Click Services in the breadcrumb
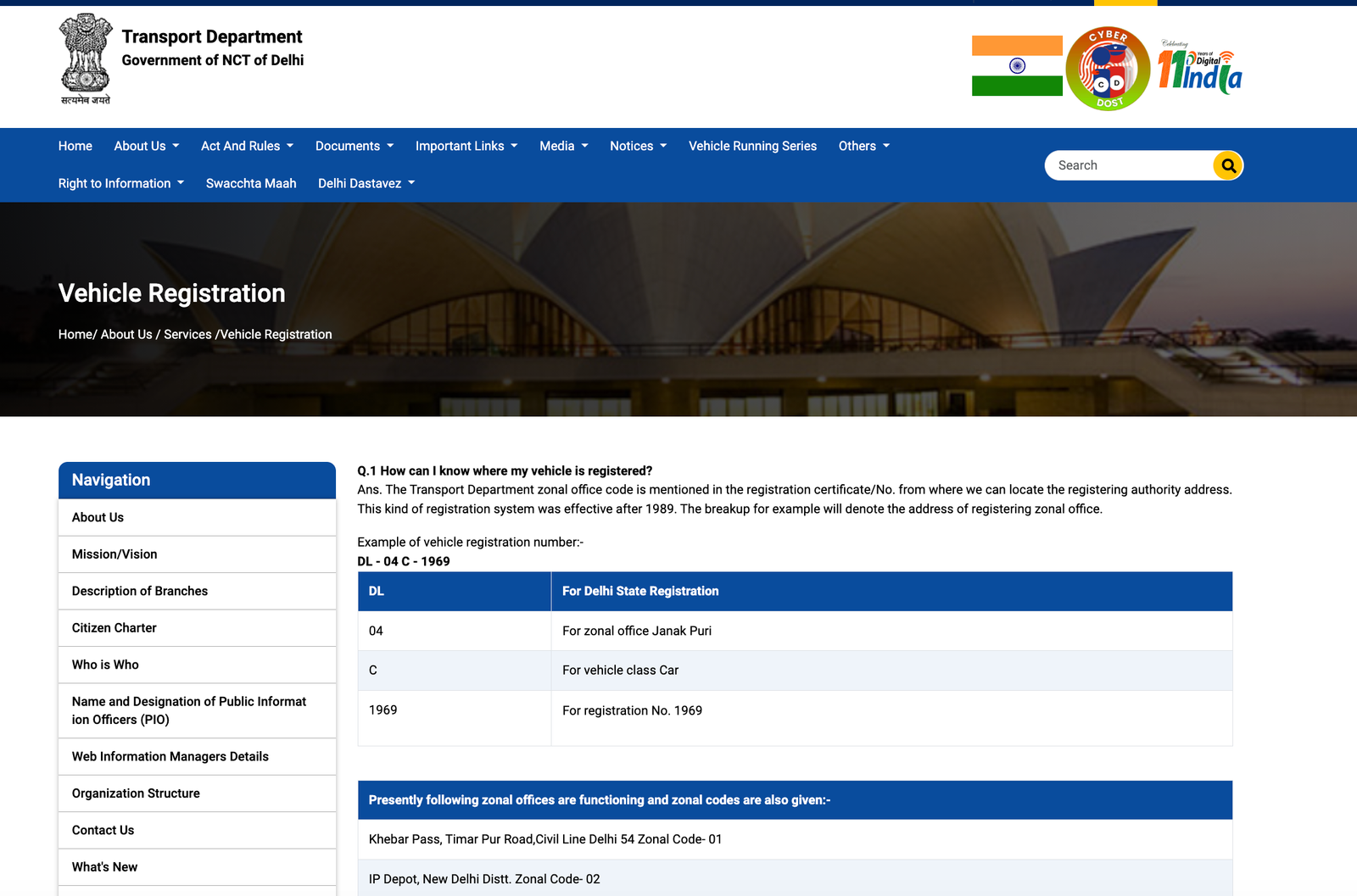 [187, 334]
